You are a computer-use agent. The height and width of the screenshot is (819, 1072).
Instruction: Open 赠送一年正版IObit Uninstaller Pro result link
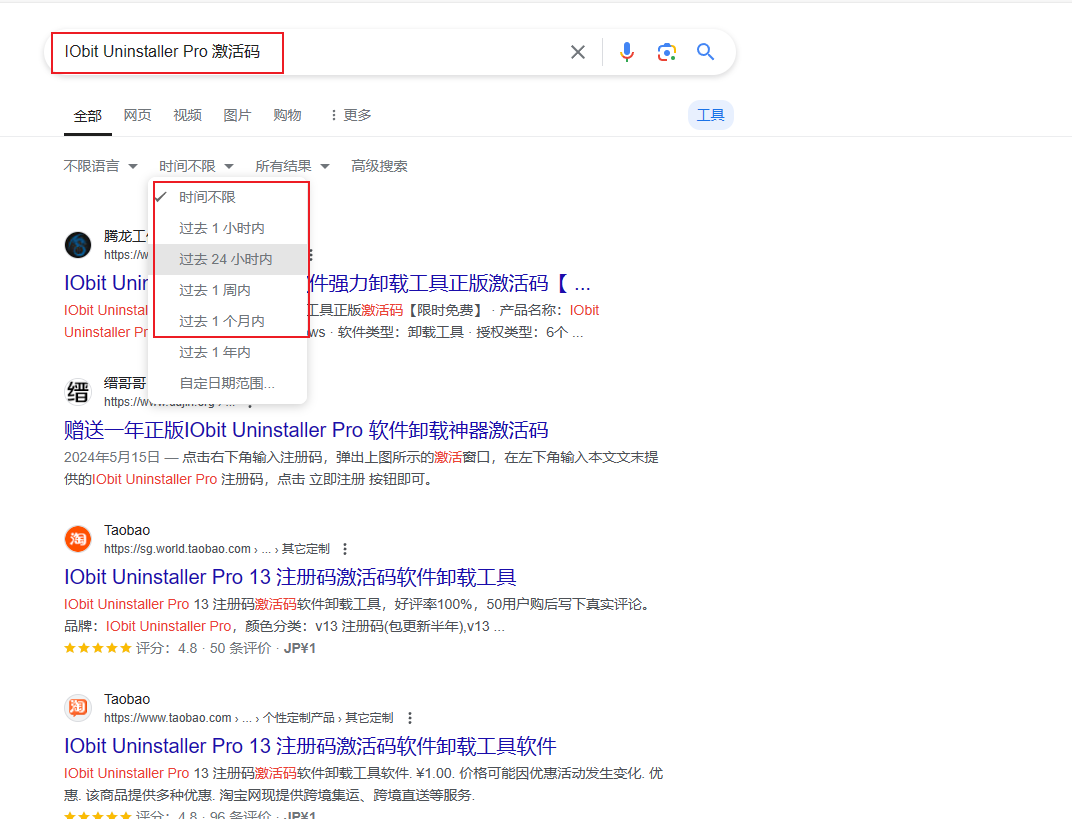pos(306,430)
